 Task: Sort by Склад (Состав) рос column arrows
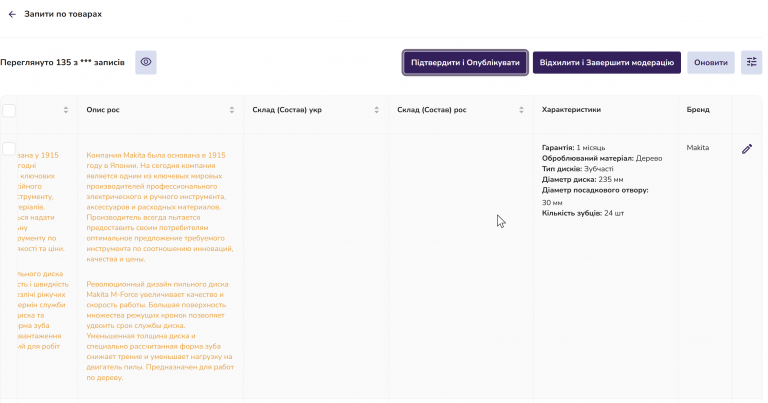point(521,110)
